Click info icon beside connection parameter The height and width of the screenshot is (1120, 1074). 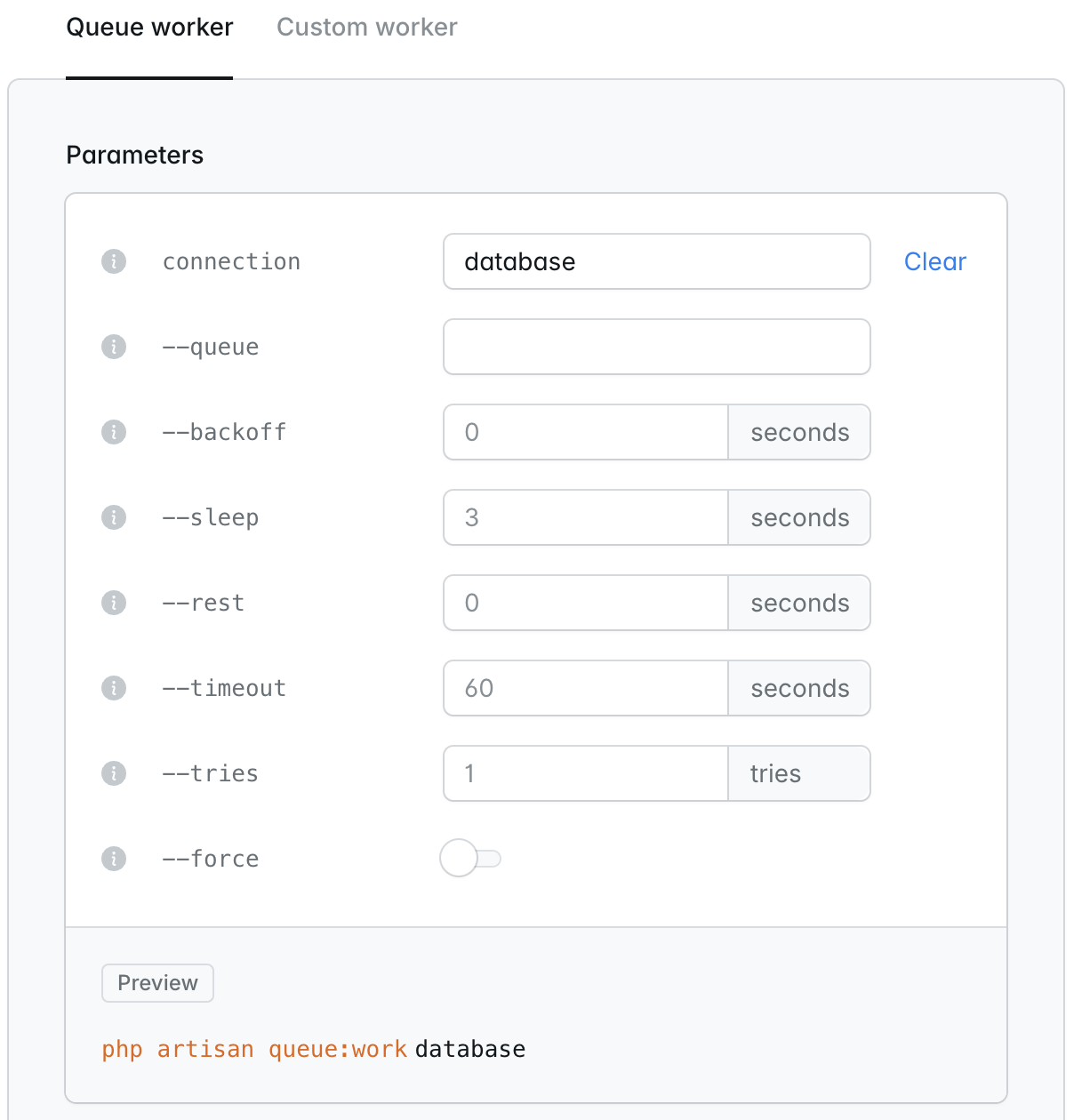coord(114,261)
